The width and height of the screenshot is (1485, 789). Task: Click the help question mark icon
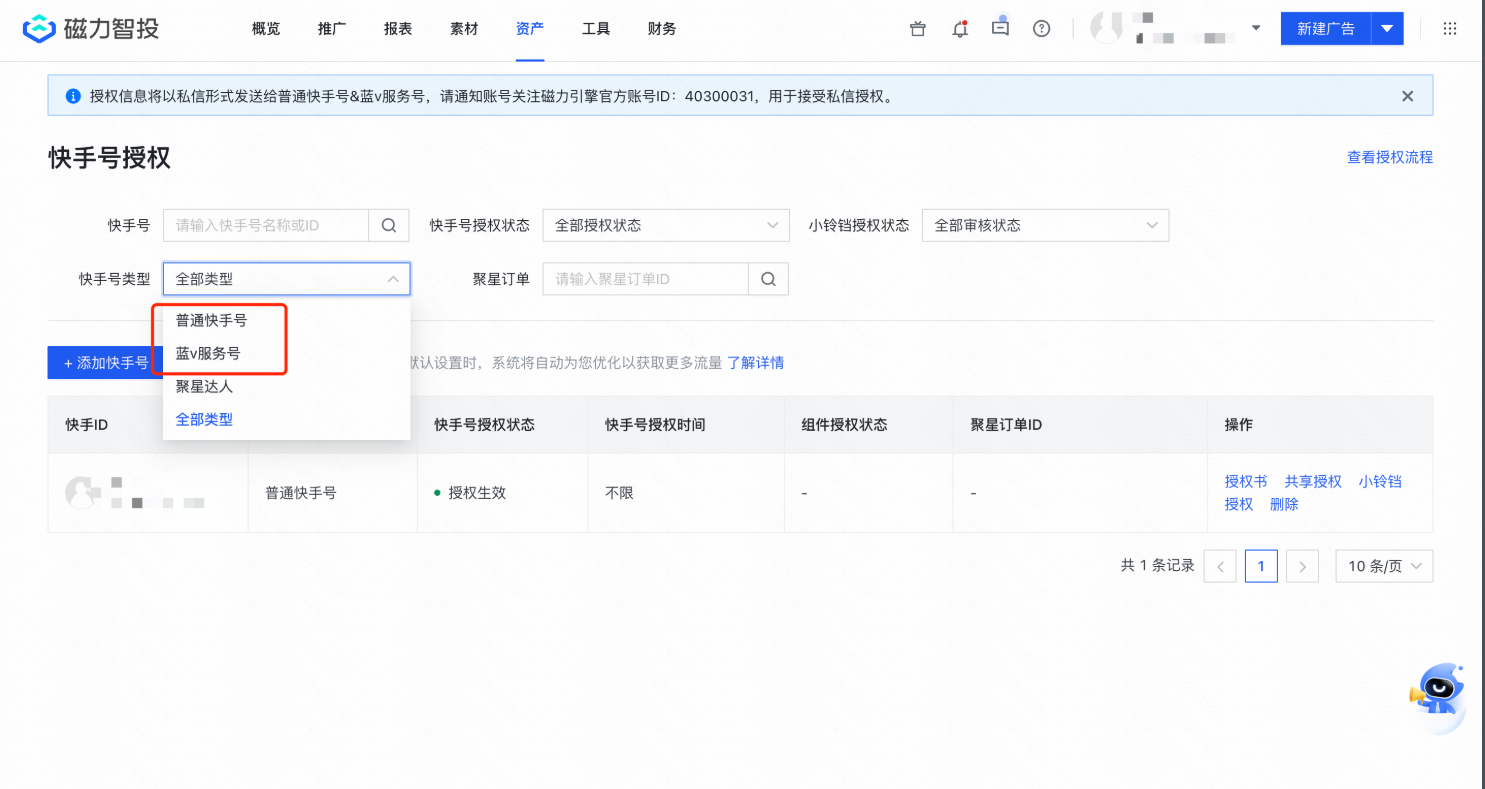(x=1041, y=28)
